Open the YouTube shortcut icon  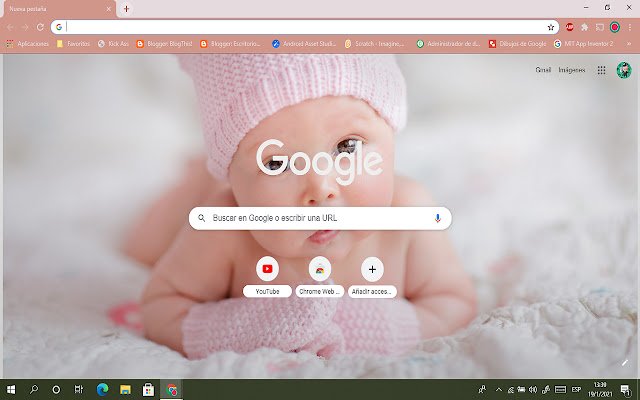[x=267, y=269]
